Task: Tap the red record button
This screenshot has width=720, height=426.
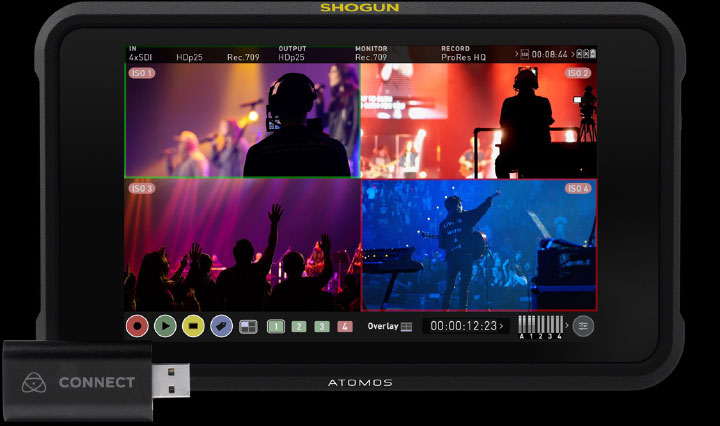Action: tap(137, 326)
